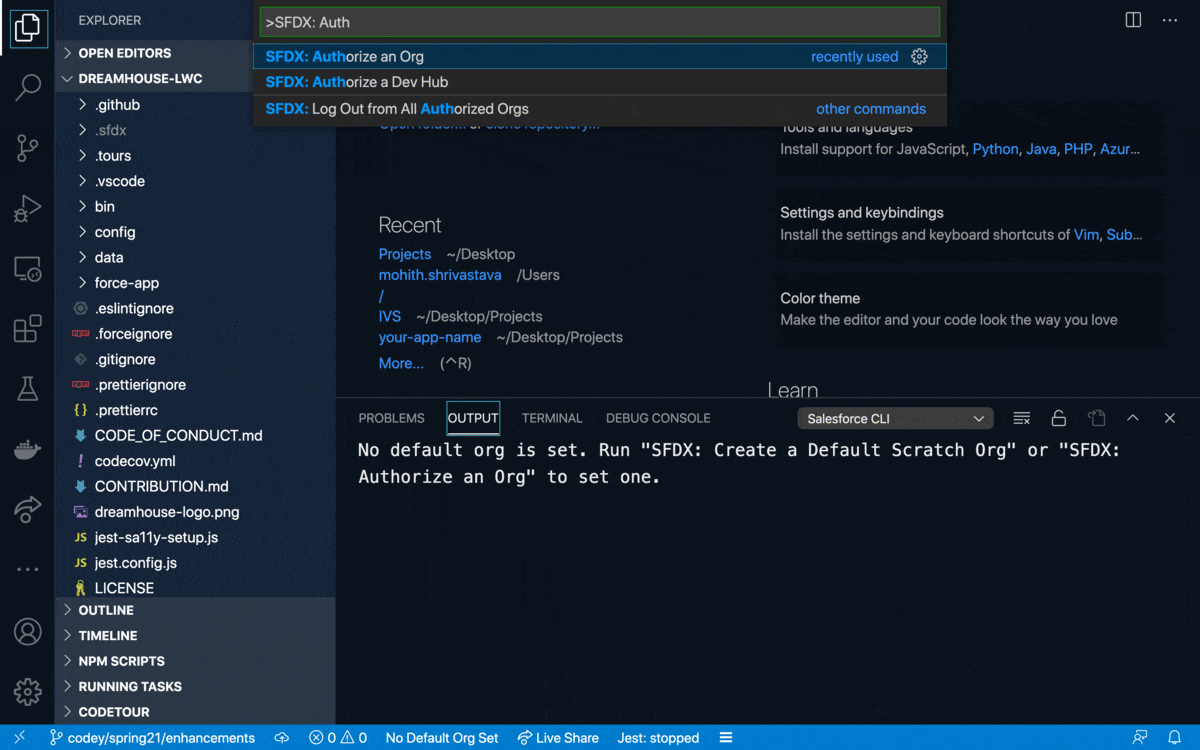Open the Run and Debug view icon
The height and width of the screenshot is (750, 1200).
(28, 208)
